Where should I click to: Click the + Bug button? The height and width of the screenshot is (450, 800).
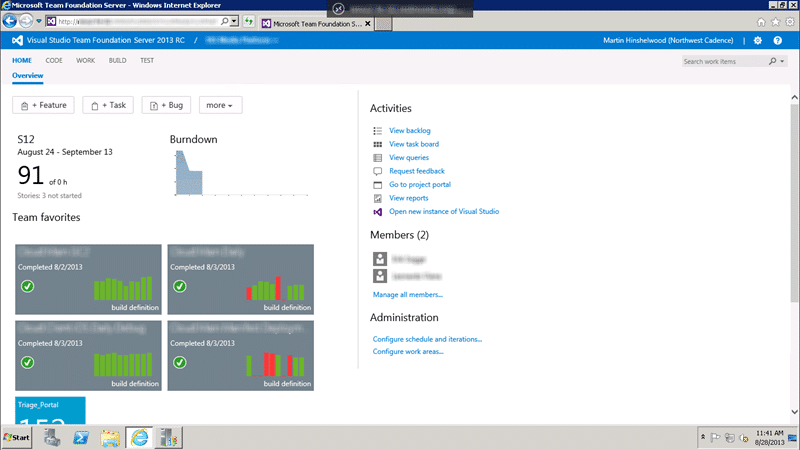166,105
